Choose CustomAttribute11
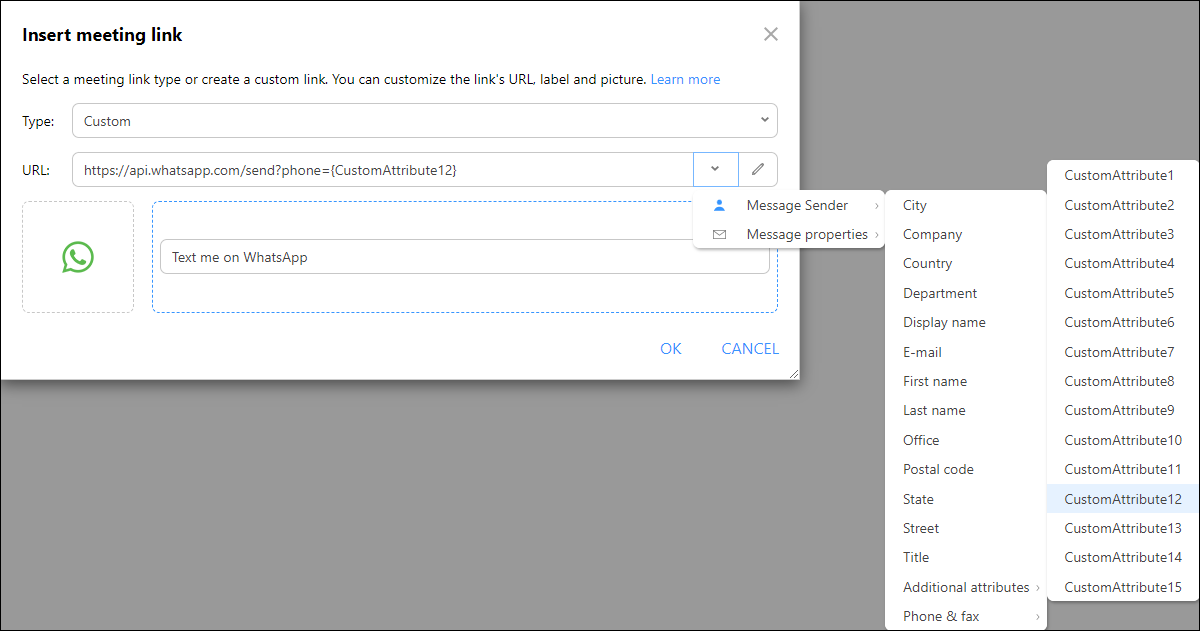1200x631 pixels. [1123, 469]
